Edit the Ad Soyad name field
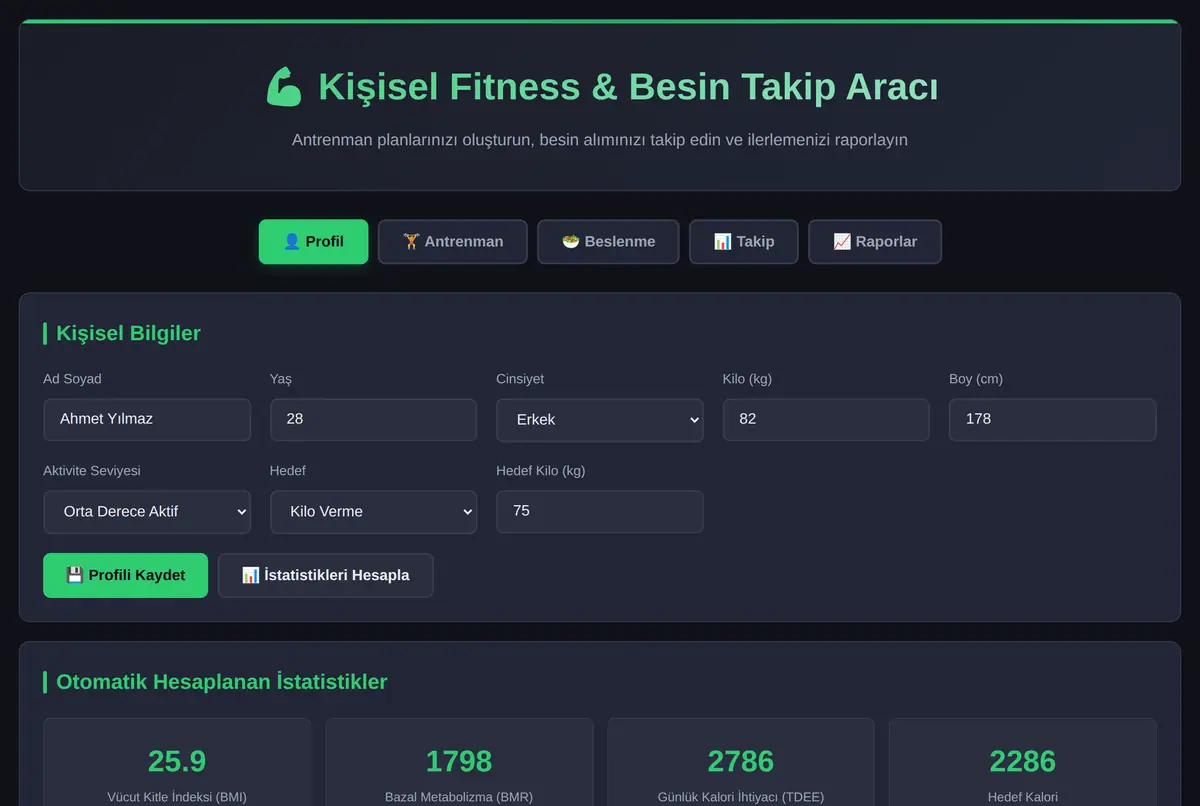The width and height of the screenshot is (1200, 806). pos(147,419)
